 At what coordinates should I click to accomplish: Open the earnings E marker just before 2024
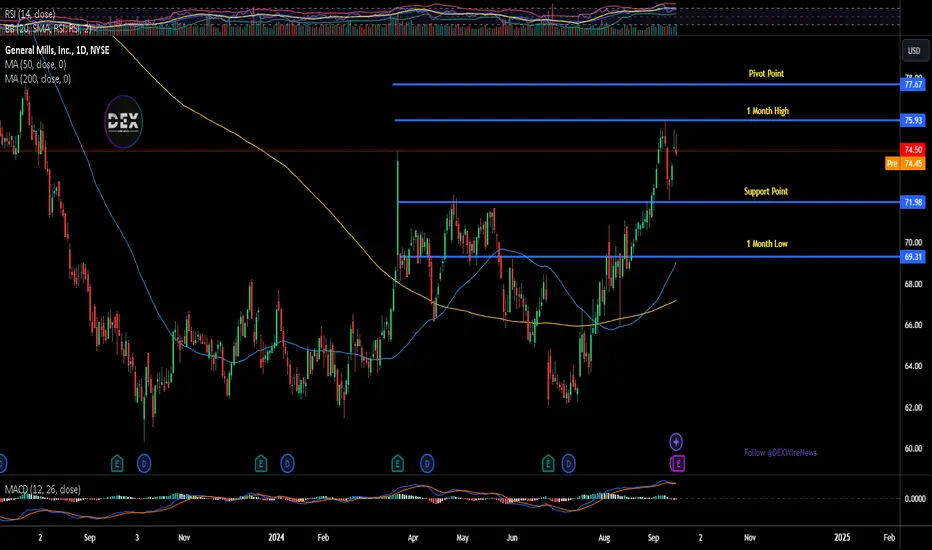click(261, 463)
